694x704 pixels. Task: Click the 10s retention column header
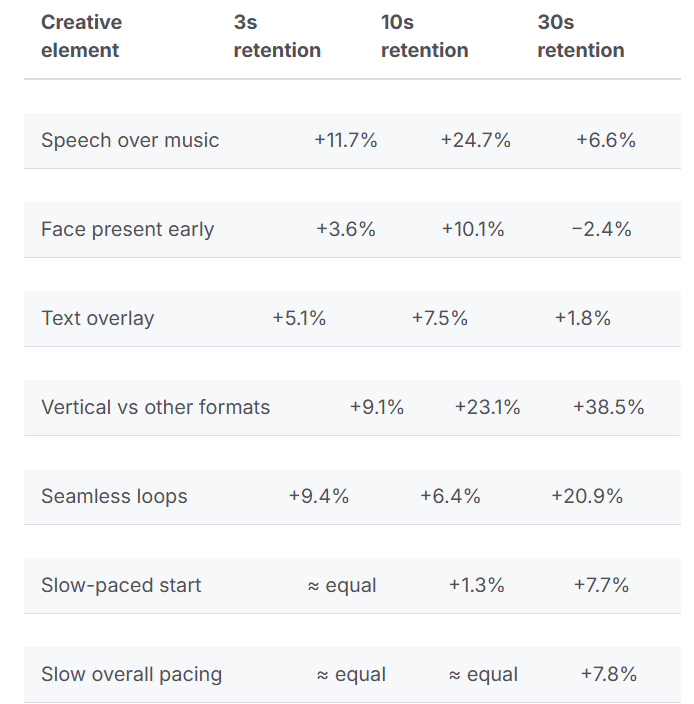pyautogui.click(x=424, y=36)
